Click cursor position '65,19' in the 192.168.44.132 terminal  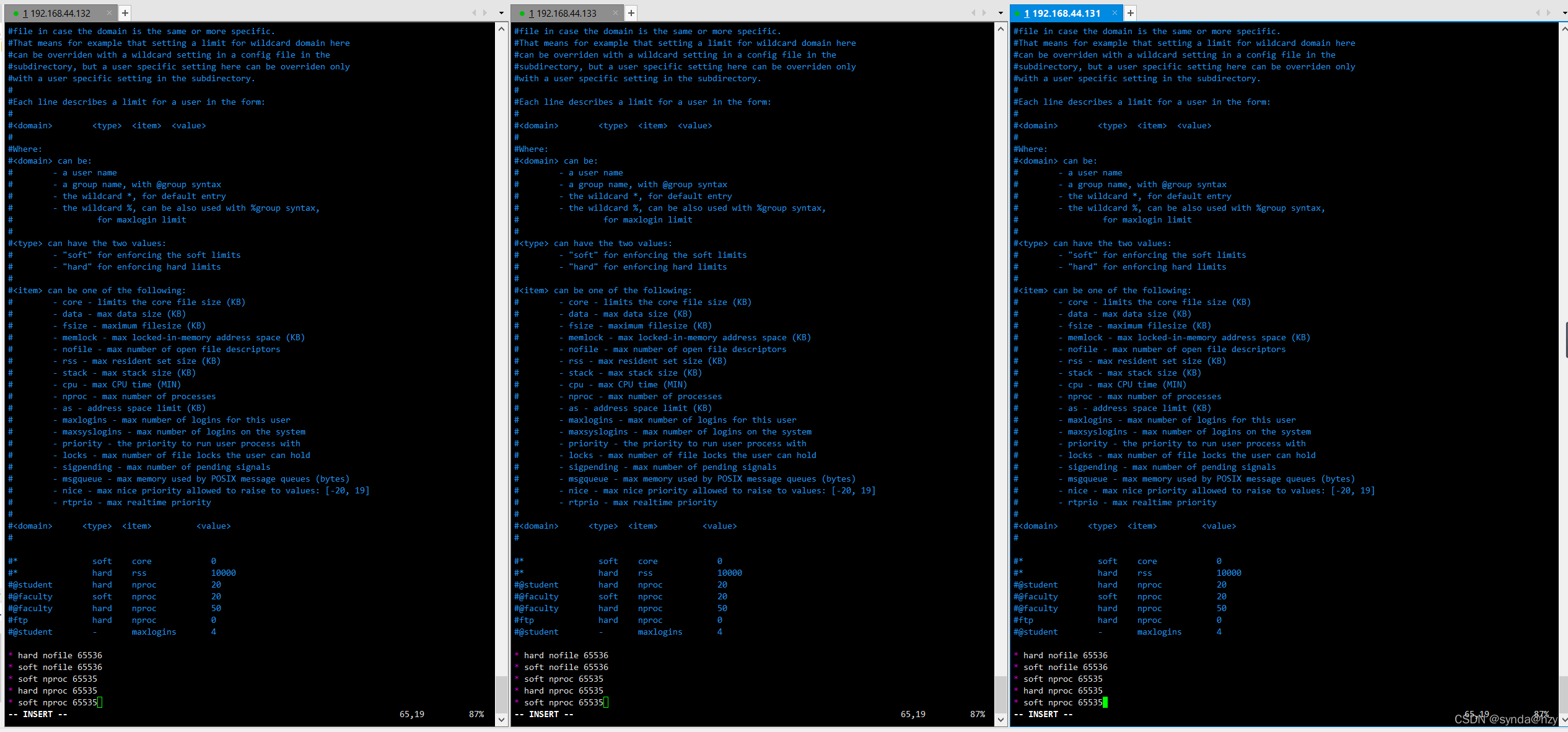click(412, 714)
